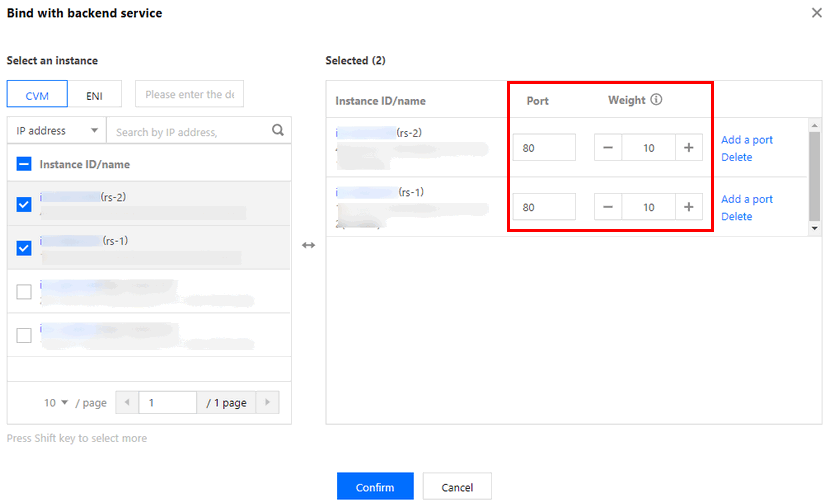Go to previous page arrow
The image size is (830, 503).
pyautogui.click(x=127, y=402)
